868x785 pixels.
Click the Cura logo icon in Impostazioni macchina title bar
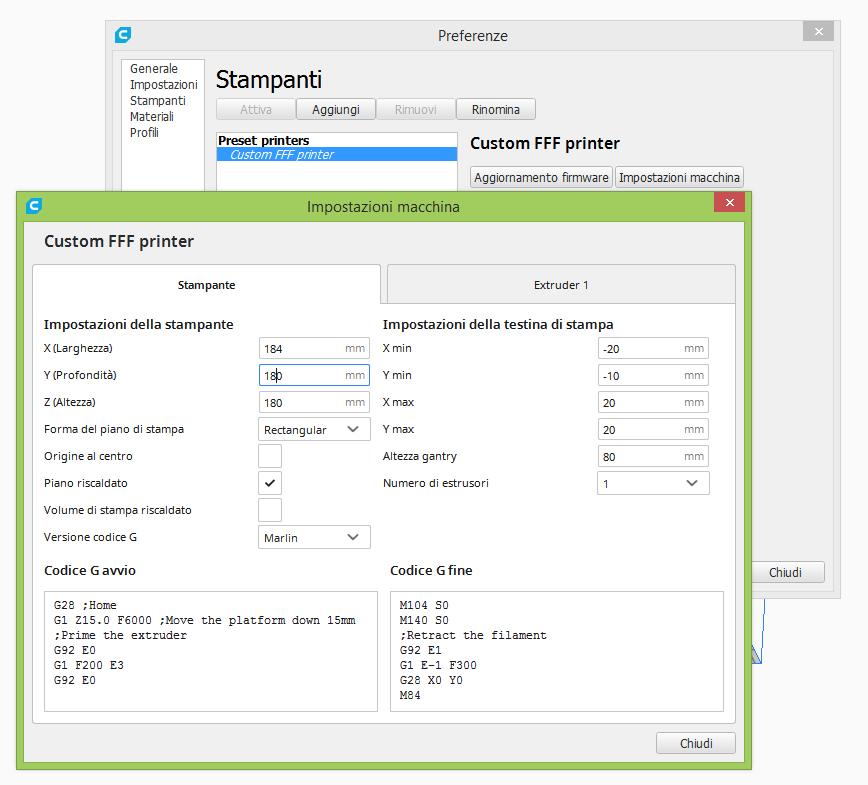point(34,206)
